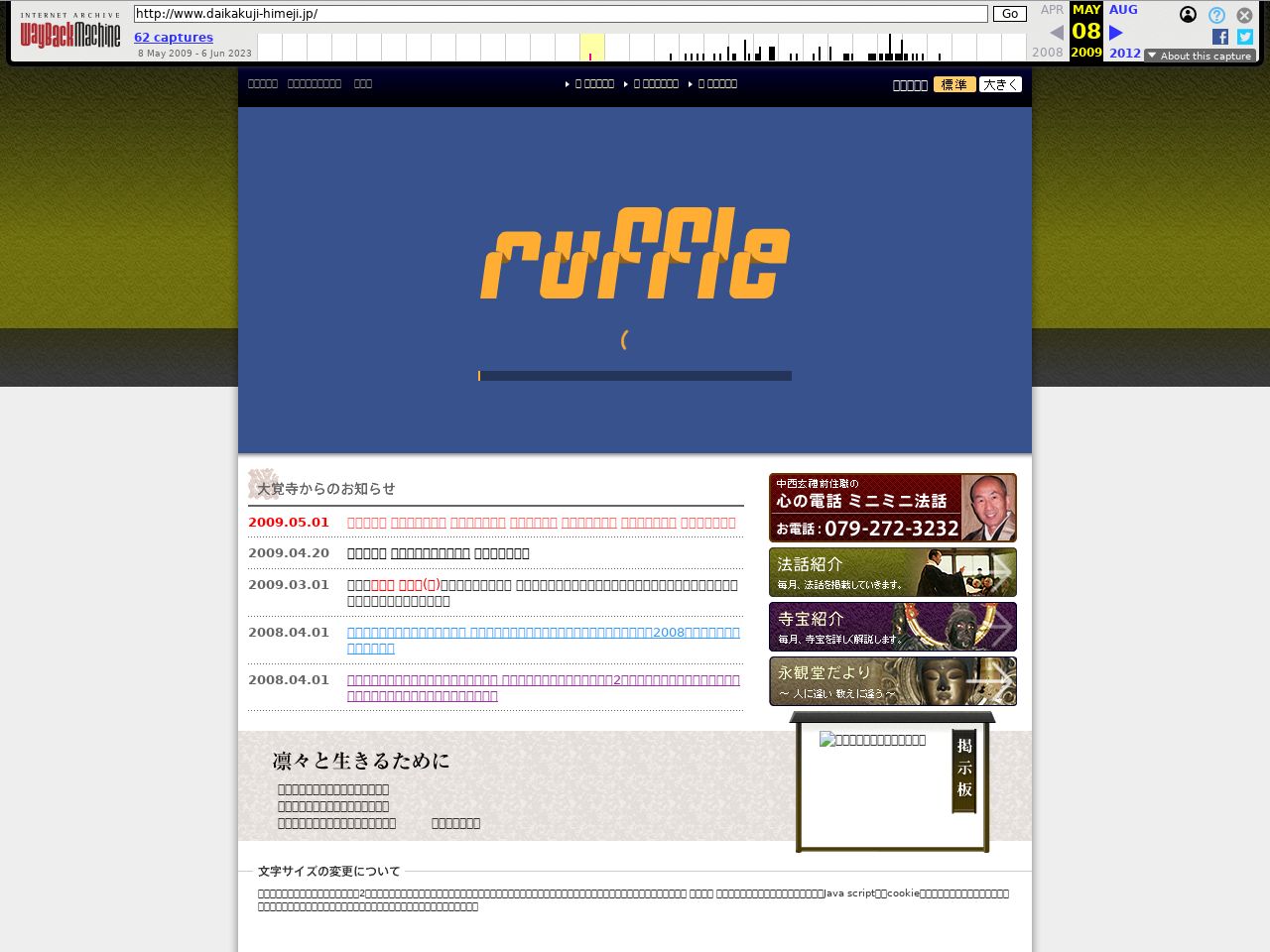Go to previous capture arrow
Viewport: 1270px width, 952px height.
1056,33
